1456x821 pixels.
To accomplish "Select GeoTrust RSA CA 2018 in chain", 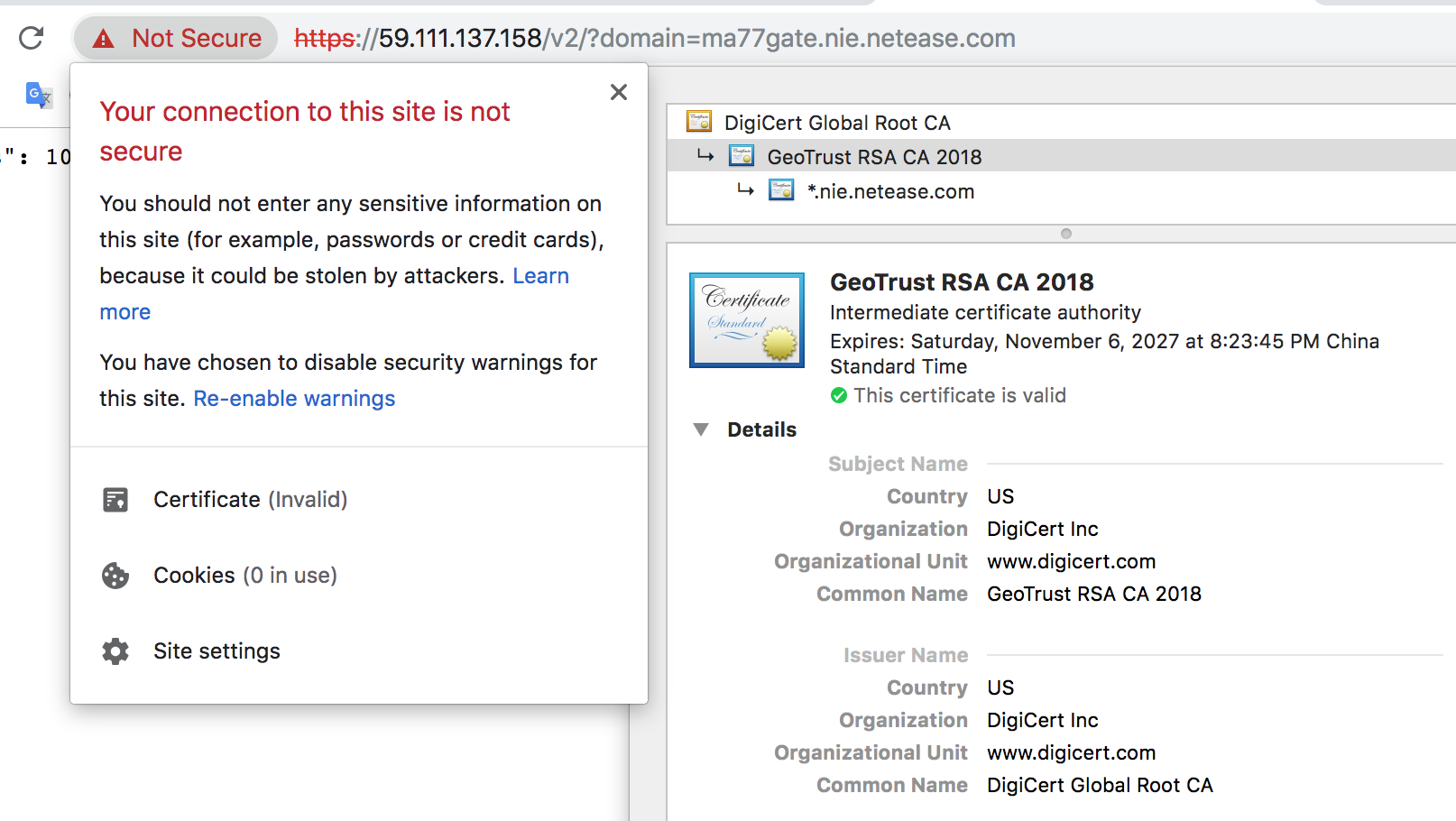I will point(873,157).
